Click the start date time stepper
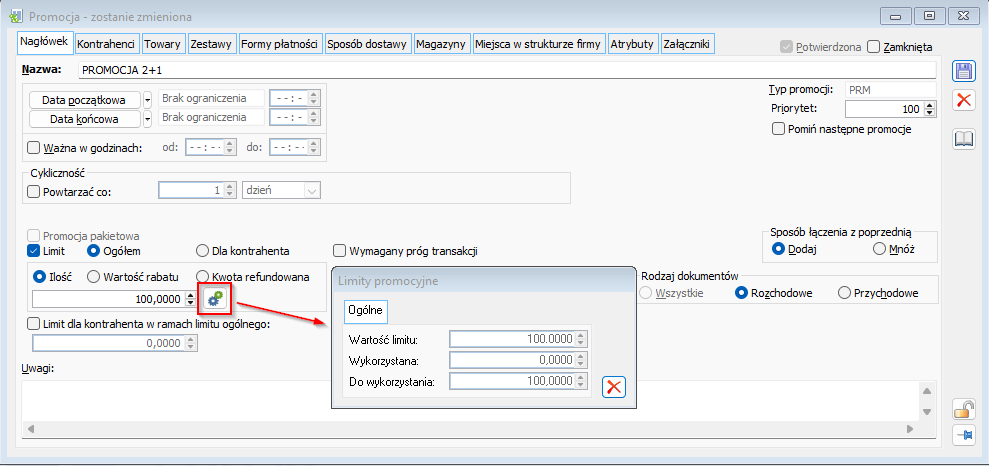The image size is (989, 466). 313,99
